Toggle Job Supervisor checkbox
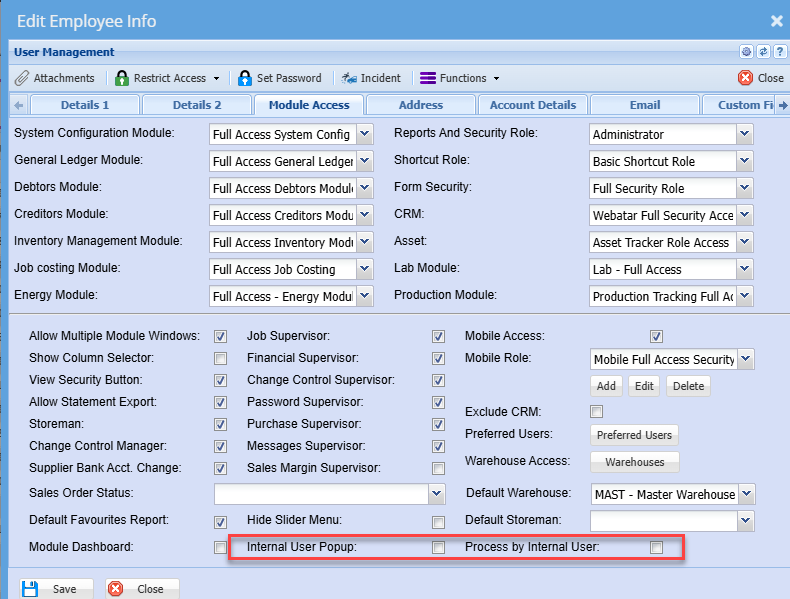This screenshot has height=599, width=790. (438, 336)
